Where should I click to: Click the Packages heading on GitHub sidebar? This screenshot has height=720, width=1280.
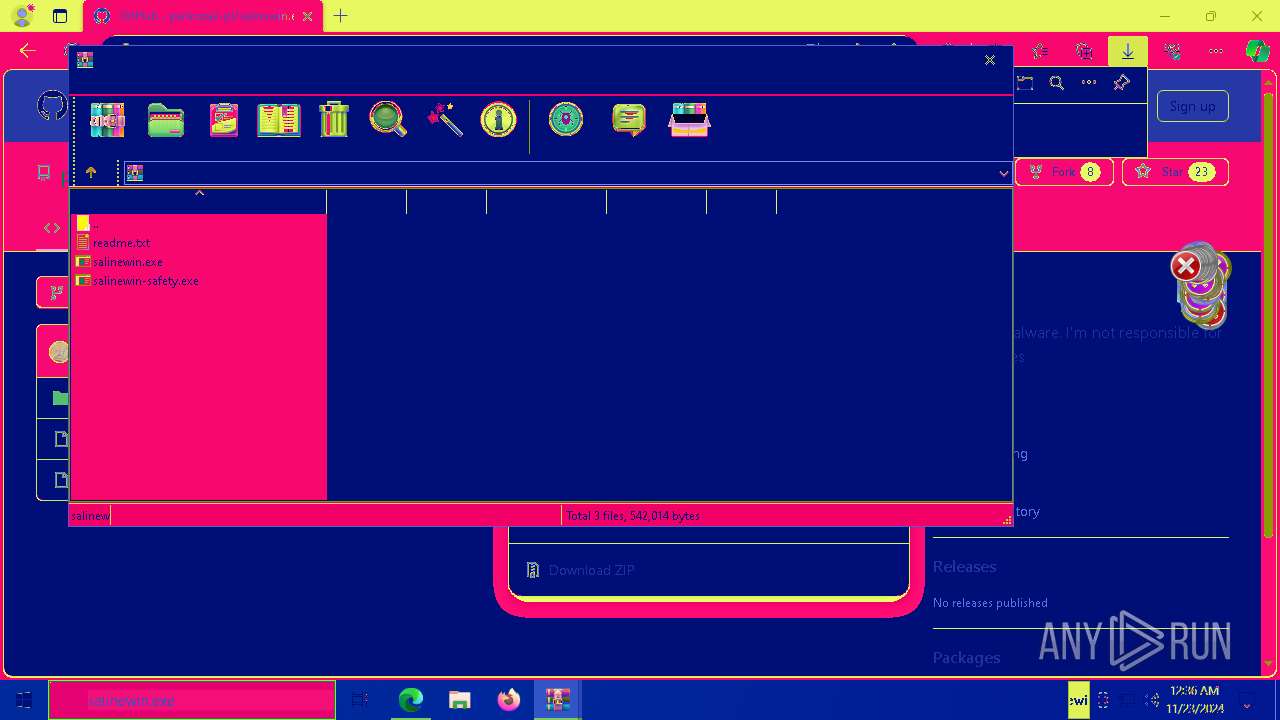966,658
